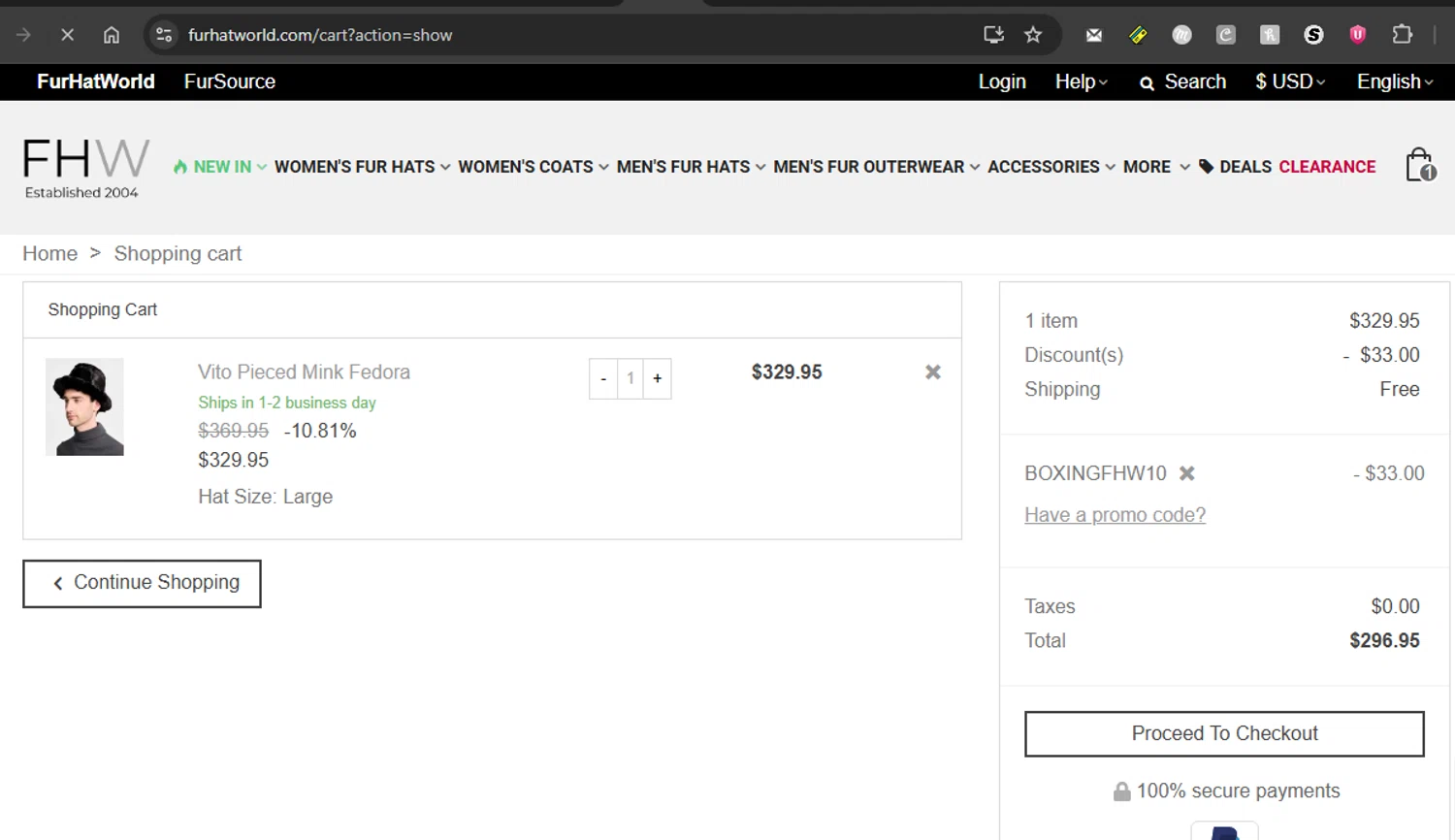Image resolution: width=1455 pixels, height=840 pixels.
Task: Click the Total $296.95 amount
Action: click(1384, 640)
